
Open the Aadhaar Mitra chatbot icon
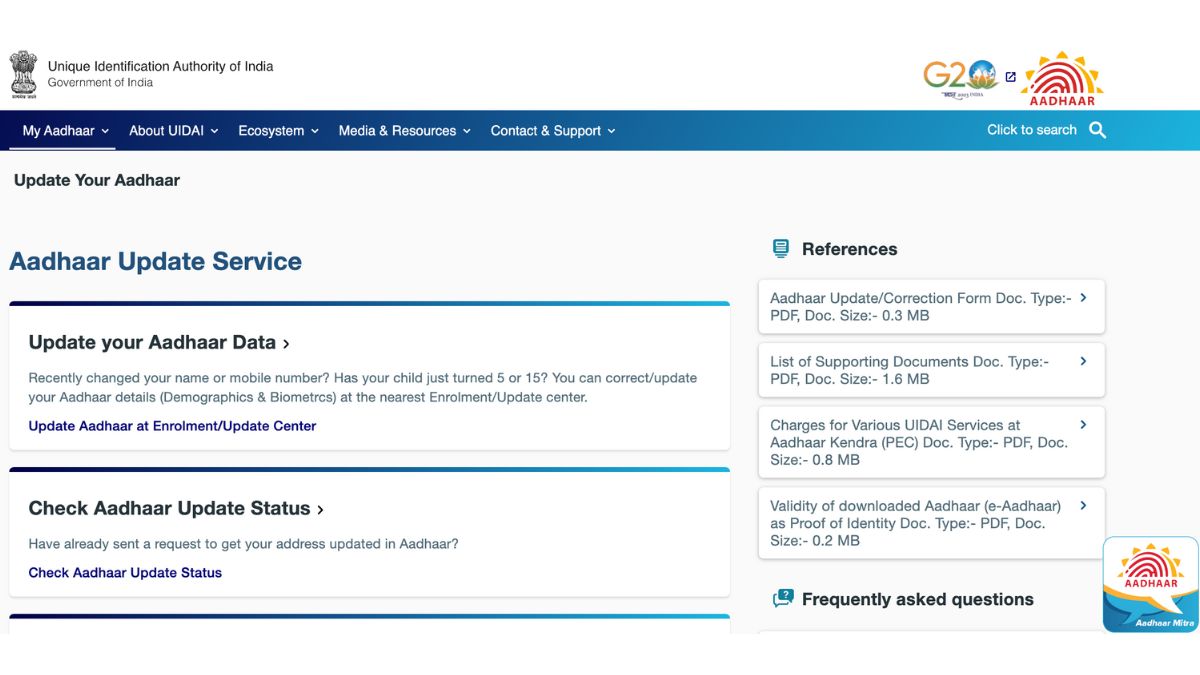point(1150,584)
